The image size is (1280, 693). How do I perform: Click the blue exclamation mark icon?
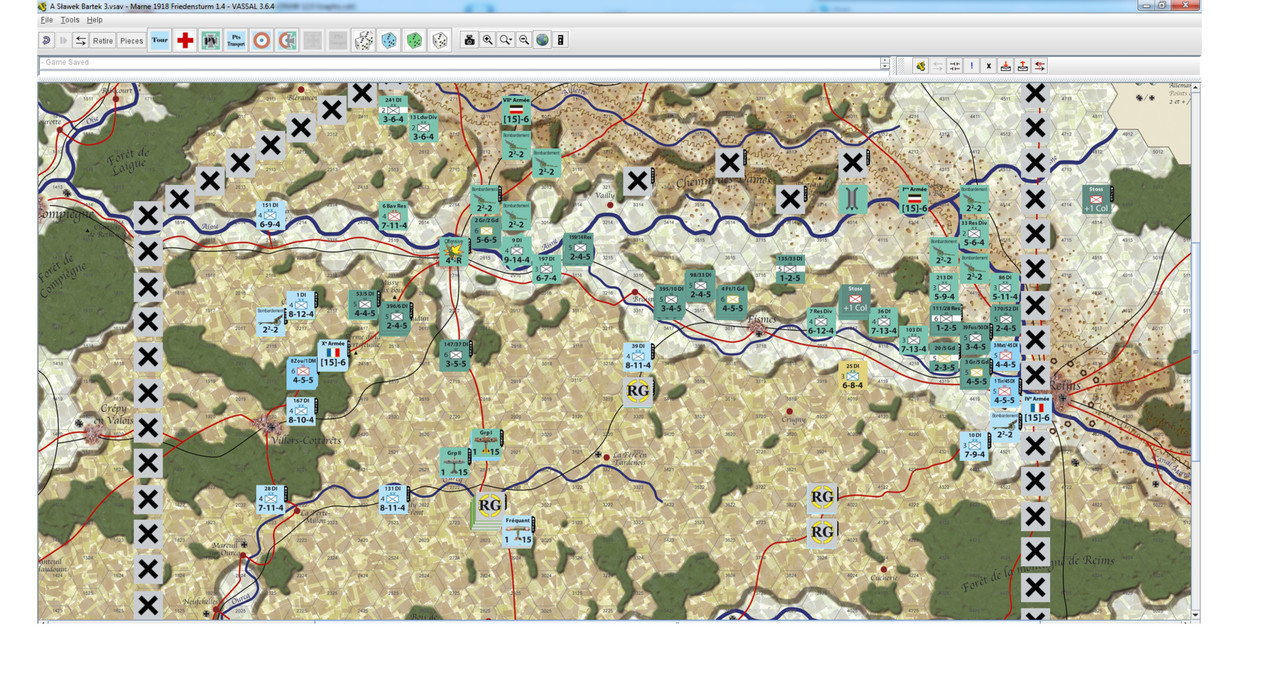[x=972, y=66]
